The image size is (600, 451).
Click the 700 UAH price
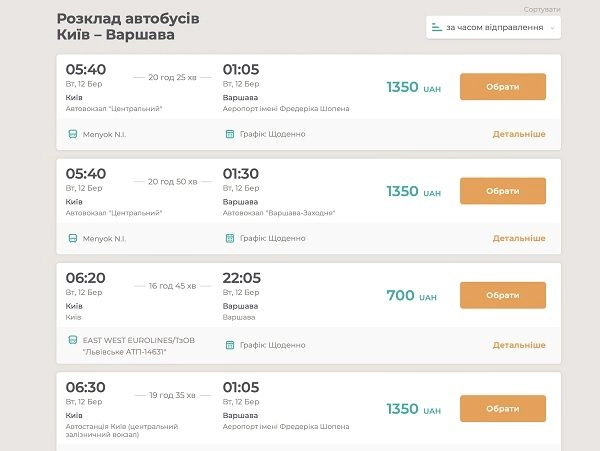[x=411, y=295]
